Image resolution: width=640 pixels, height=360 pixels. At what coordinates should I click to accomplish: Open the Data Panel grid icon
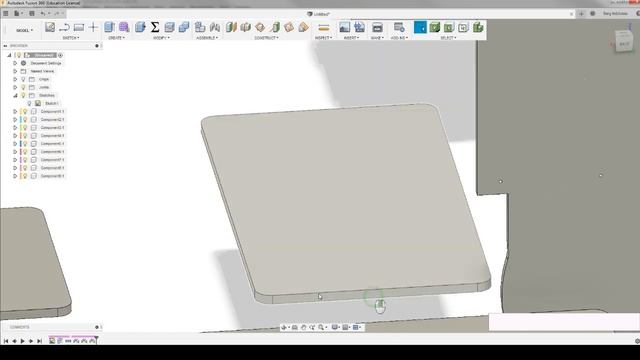coord(6,13)
